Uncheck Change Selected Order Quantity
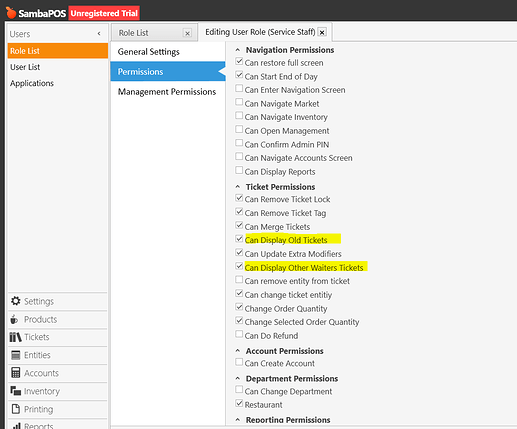This screenshot has width=517, height=429. (239, 321)
